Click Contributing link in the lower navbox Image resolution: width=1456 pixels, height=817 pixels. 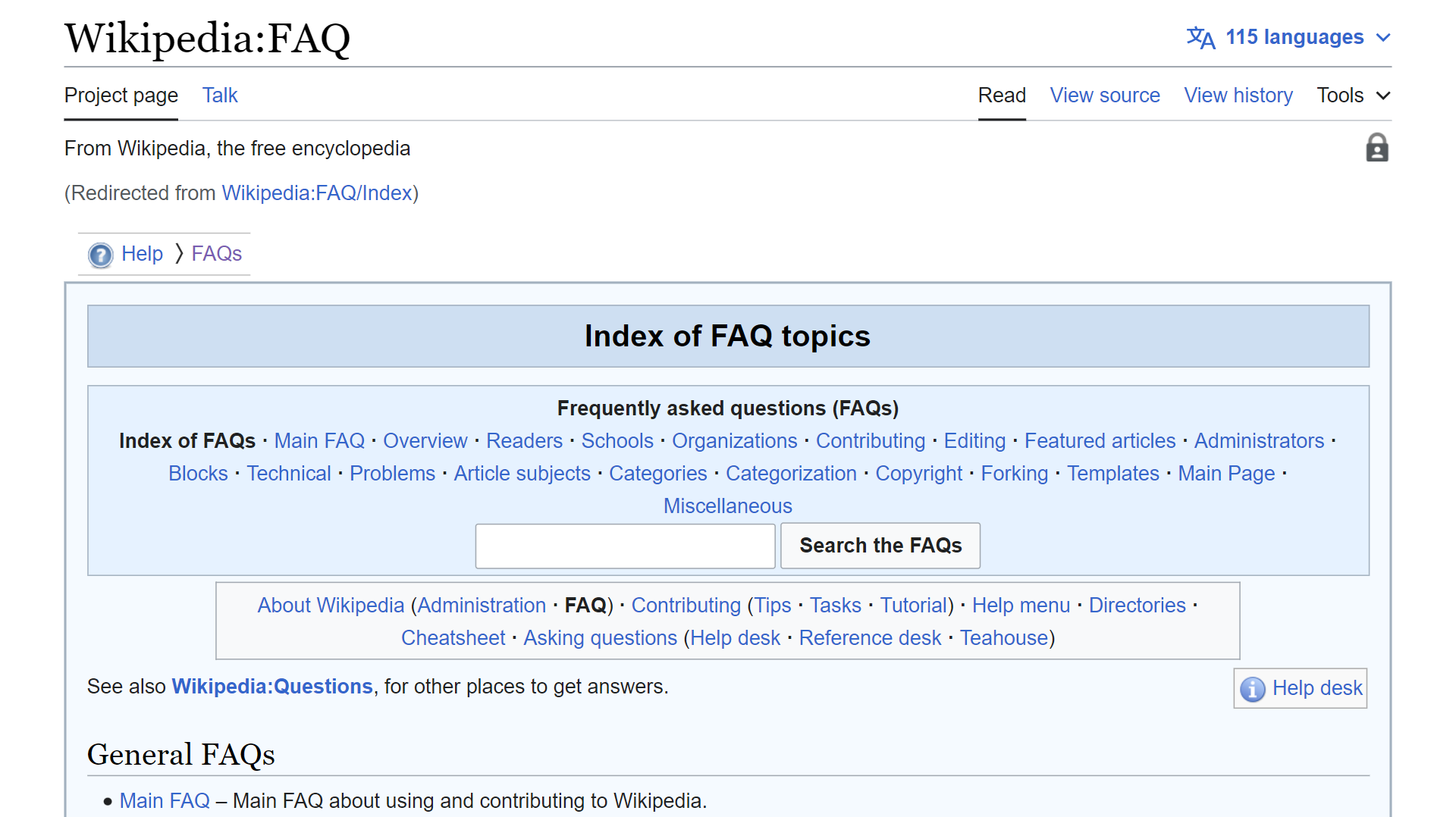[686, 606]
